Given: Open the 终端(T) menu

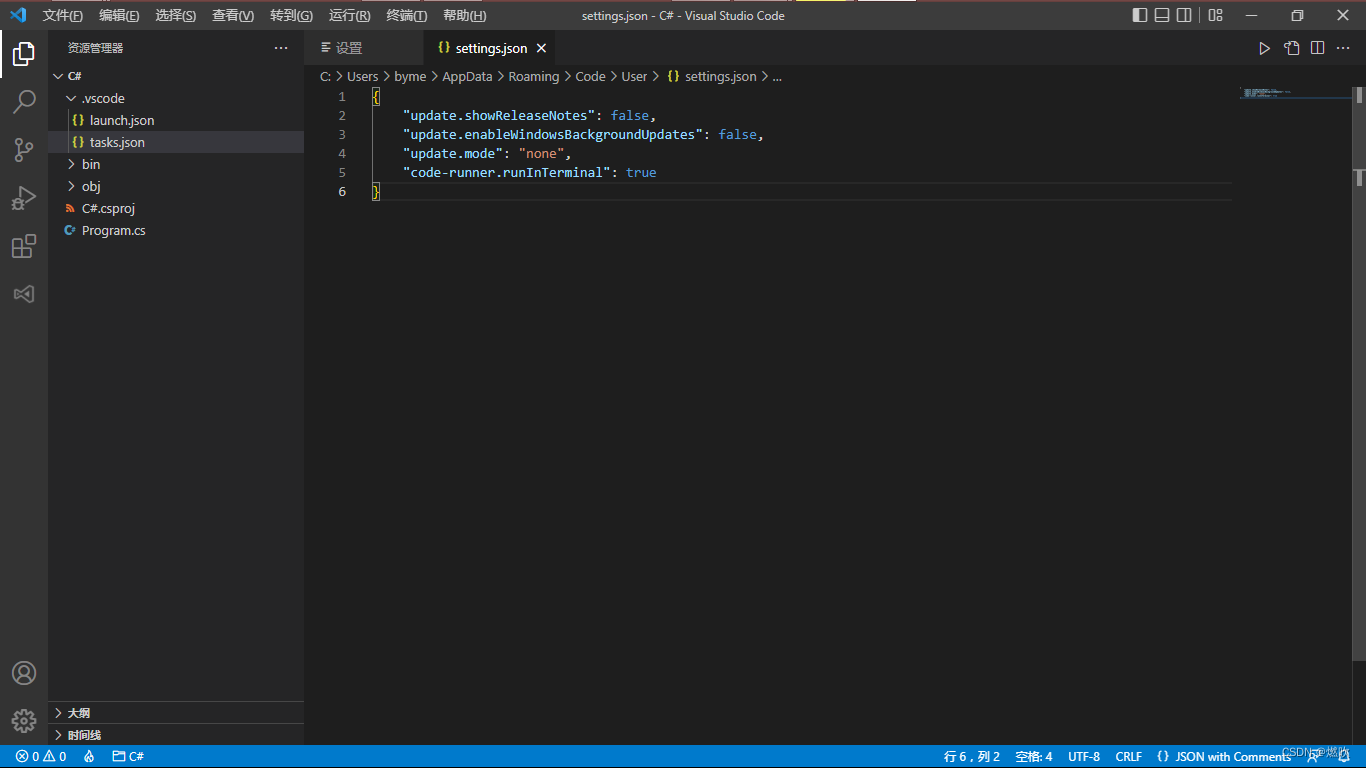Looking at the screenshot, I should click(407, 16).
